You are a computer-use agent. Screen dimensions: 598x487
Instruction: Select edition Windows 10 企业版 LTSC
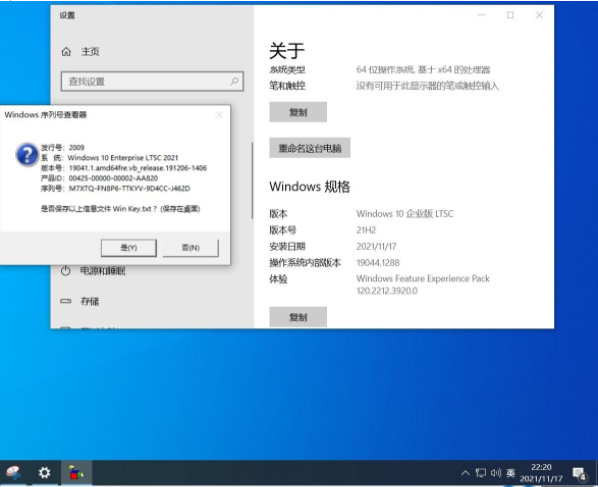[x=405, y=214]
